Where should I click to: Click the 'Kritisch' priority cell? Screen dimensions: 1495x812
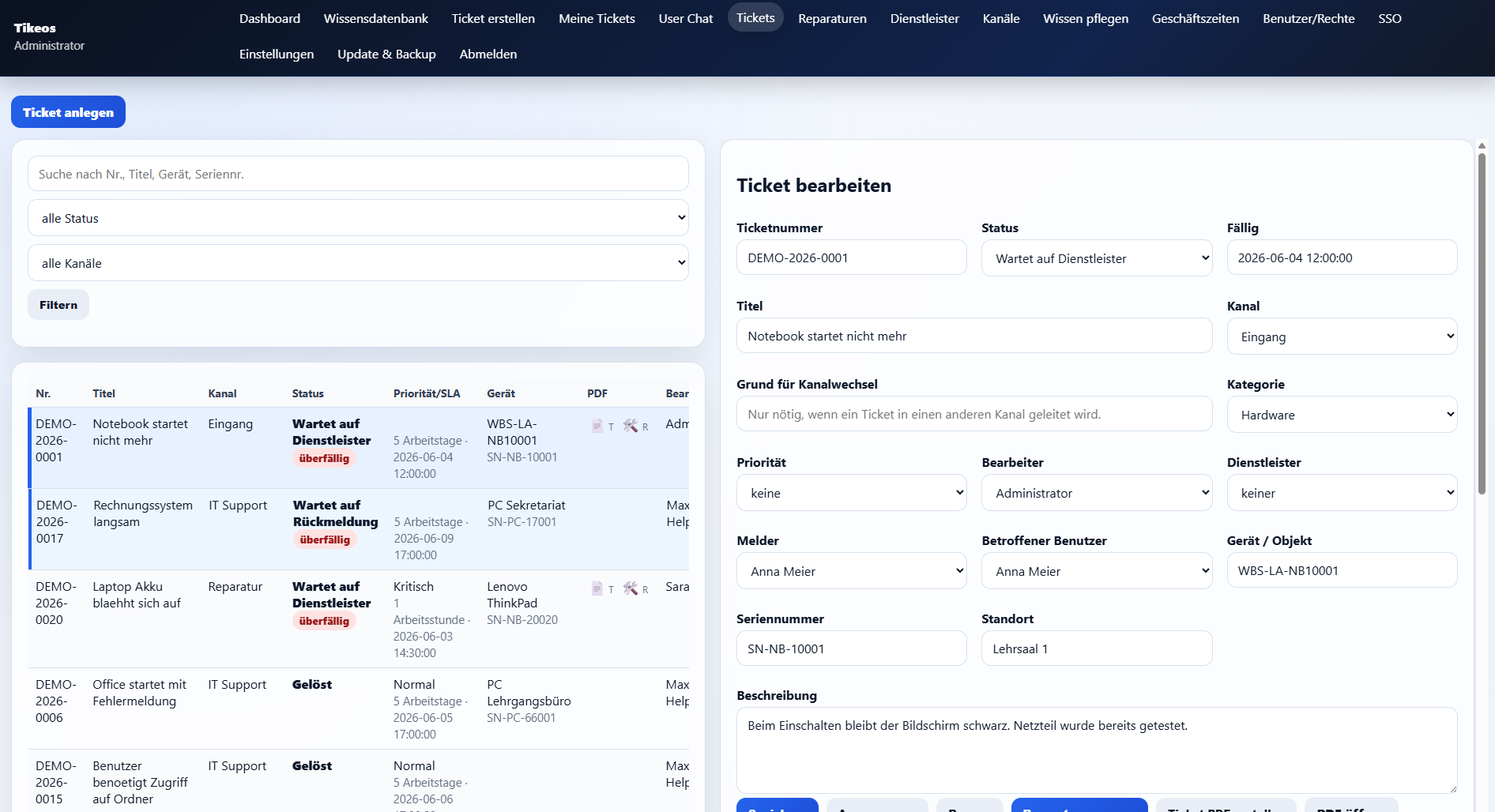[x=413, y=587]
